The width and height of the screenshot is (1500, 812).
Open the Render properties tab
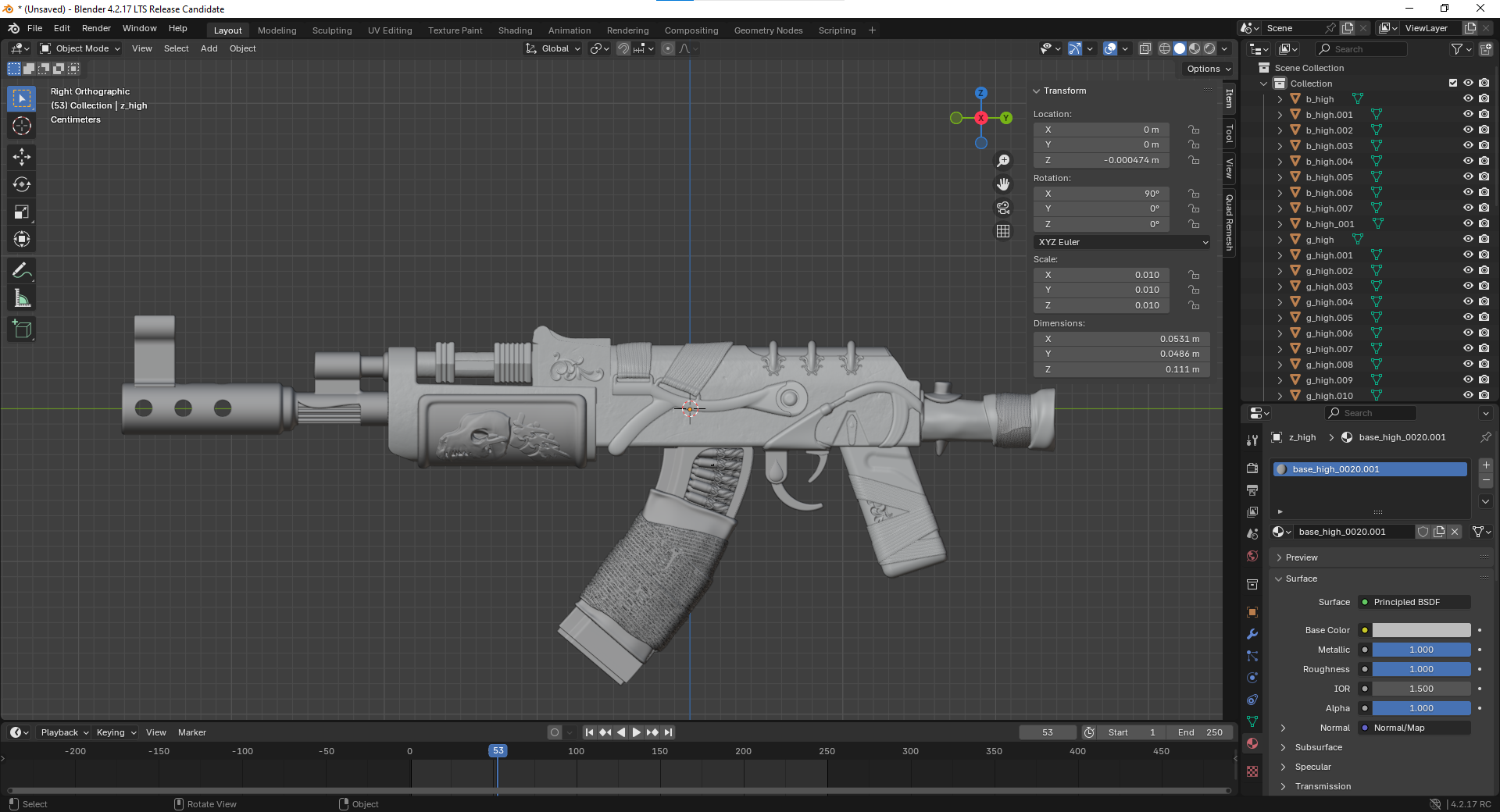click(1252, 468)
